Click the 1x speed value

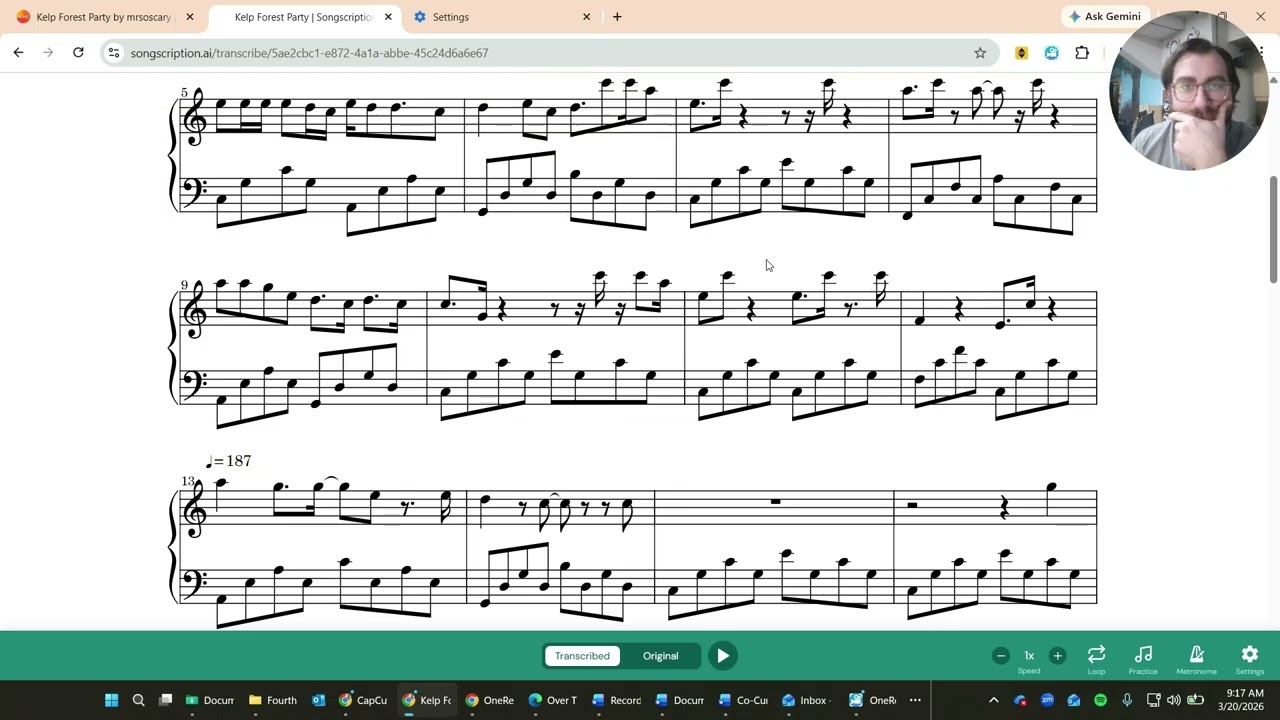(1029, 656)
